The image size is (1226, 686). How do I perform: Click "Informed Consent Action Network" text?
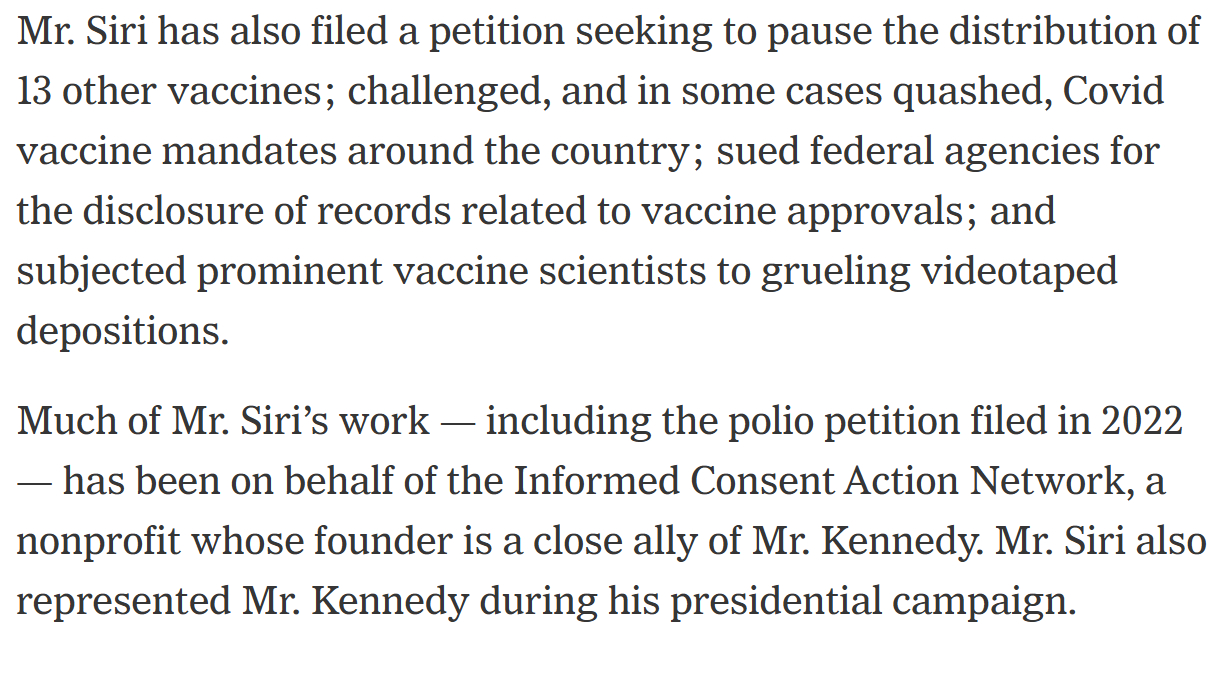pyautogui.click(x=818, y=482)
